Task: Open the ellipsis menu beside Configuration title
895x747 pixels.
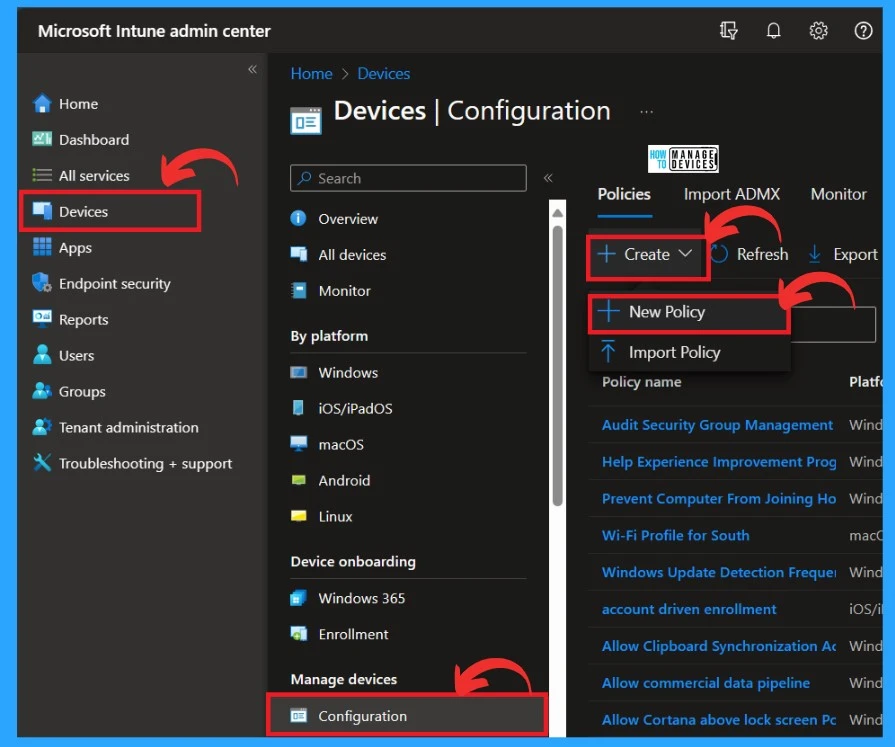Action: [646, 112]
